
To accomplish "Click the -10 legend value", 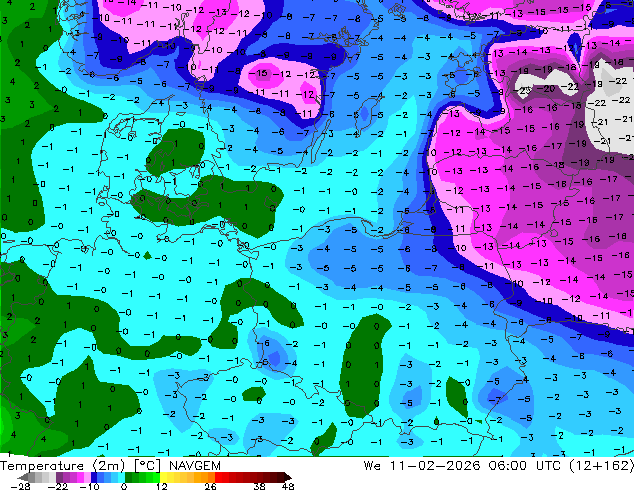I will point(89,486).
